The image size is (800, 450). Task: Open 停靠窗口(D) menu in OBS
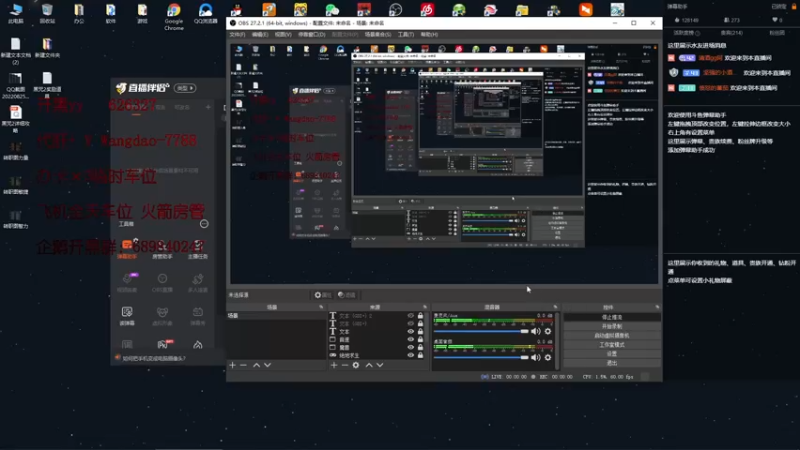point(312,35)
